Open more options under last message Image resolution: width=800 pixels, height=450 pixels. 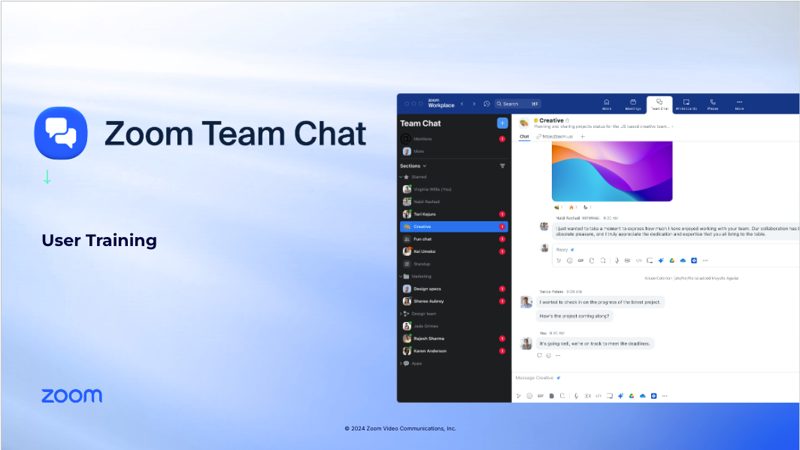558,356
